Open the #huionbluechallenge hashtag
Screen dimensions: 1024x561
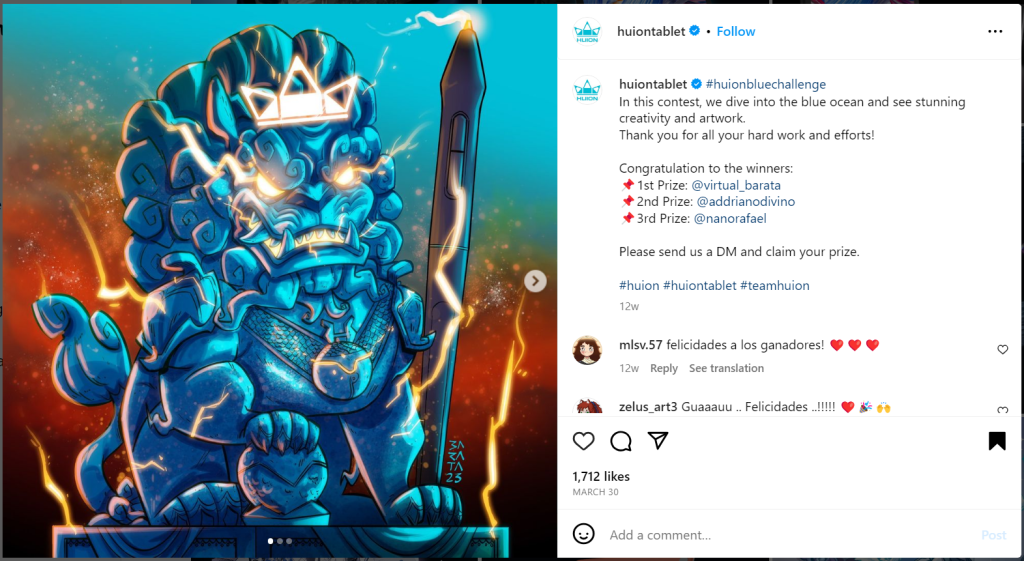point(765,84)
